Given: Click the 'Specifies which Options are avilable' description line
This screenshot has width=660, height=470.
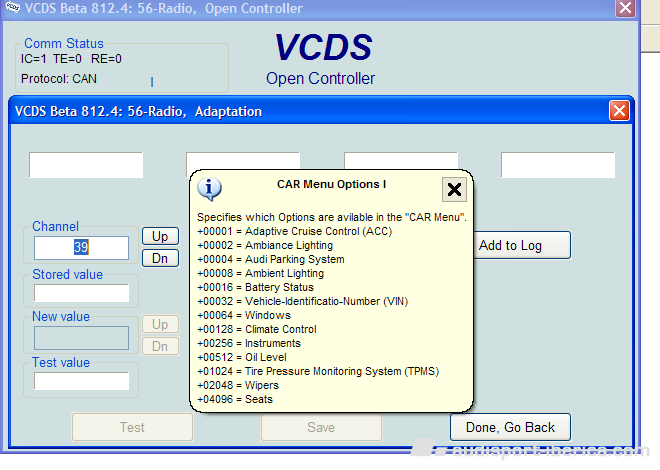Looking at the screenshot, I should coord(332,217).
